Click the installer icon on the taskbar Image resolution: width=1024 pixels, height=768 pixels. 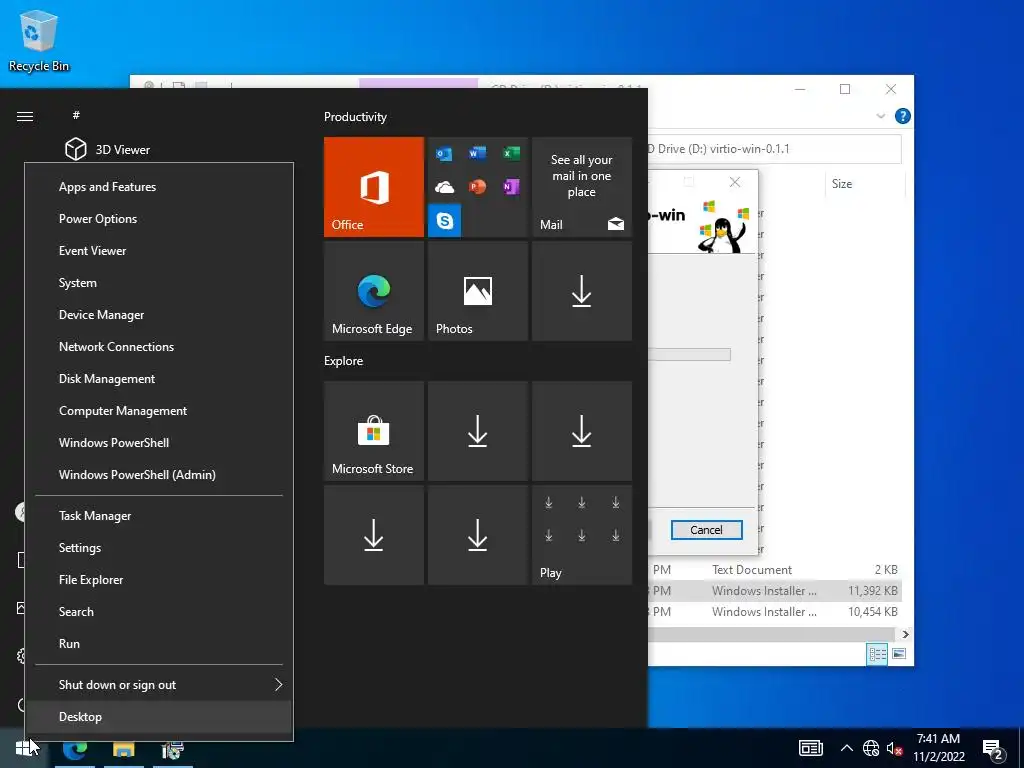tap(172, 749)
